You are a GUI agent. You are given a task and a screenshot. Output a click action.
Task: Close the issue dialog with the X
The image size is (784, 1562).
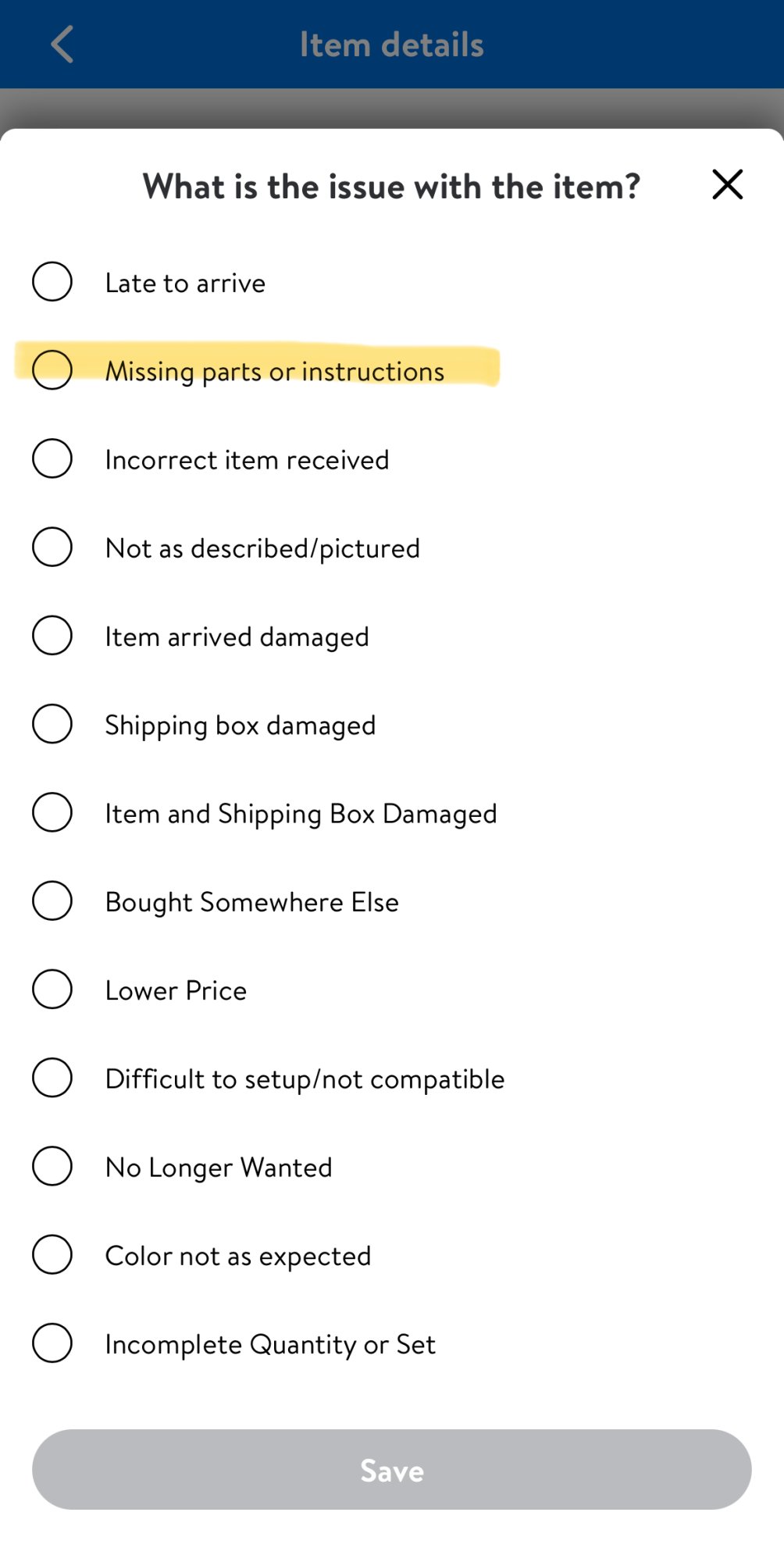pyautogui.click(x=727, y=184)
